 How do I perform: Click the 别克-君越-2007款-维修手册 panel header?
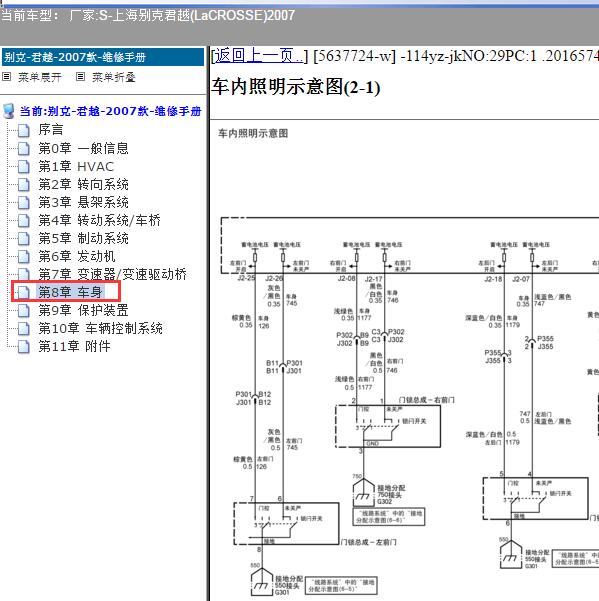click(103, 57)
